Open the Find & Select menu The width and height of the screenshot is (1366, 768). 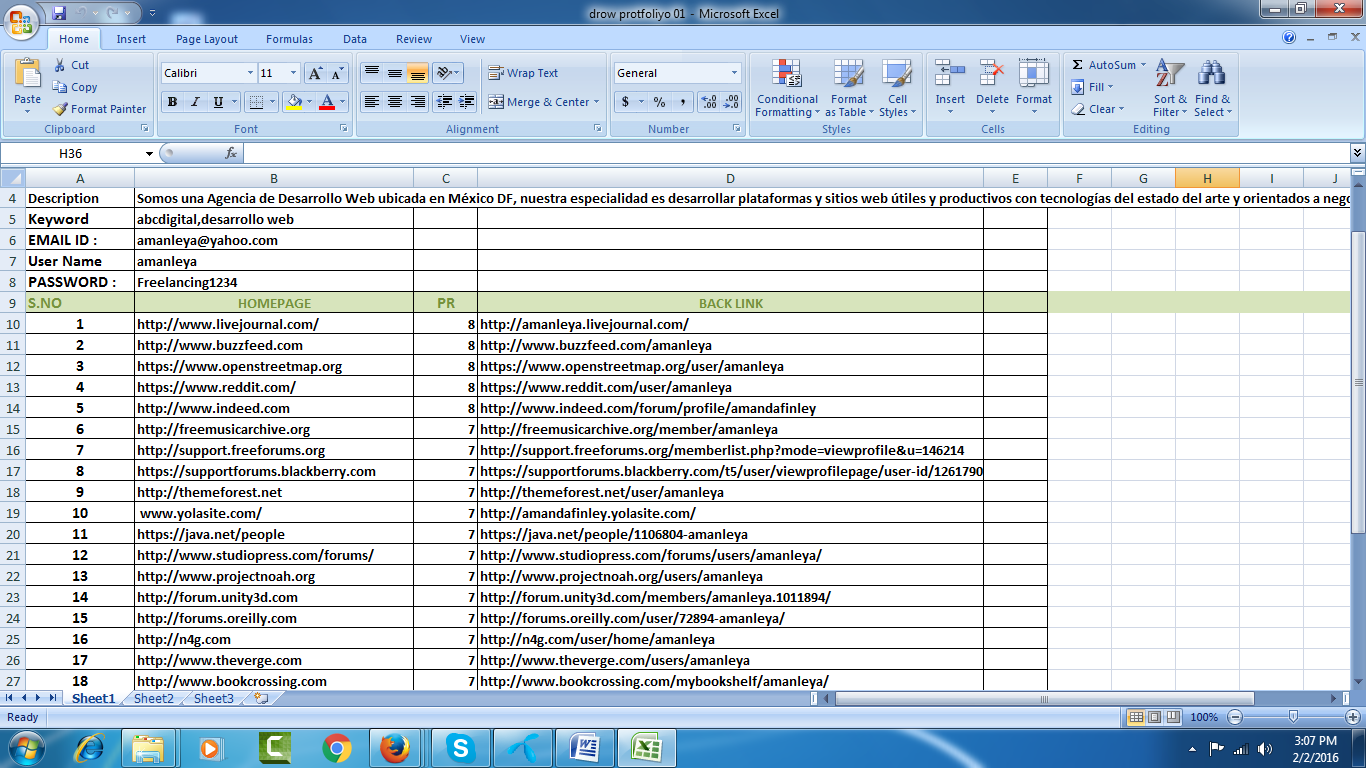(1212, 89)
